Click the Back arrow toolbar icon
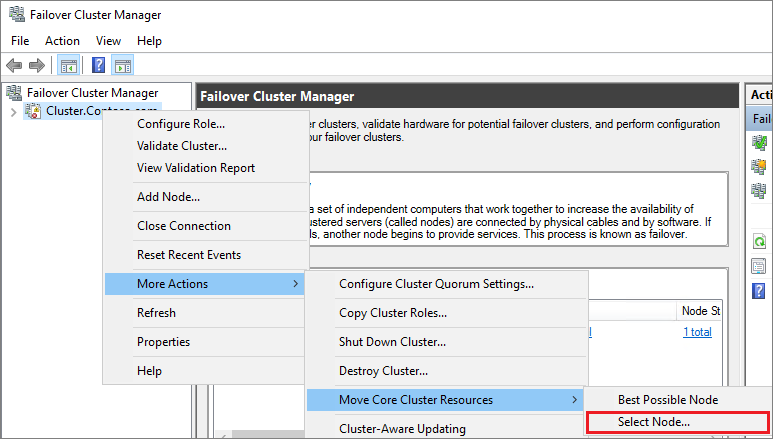This screenshot has height=442, width=778. (14, 65)
